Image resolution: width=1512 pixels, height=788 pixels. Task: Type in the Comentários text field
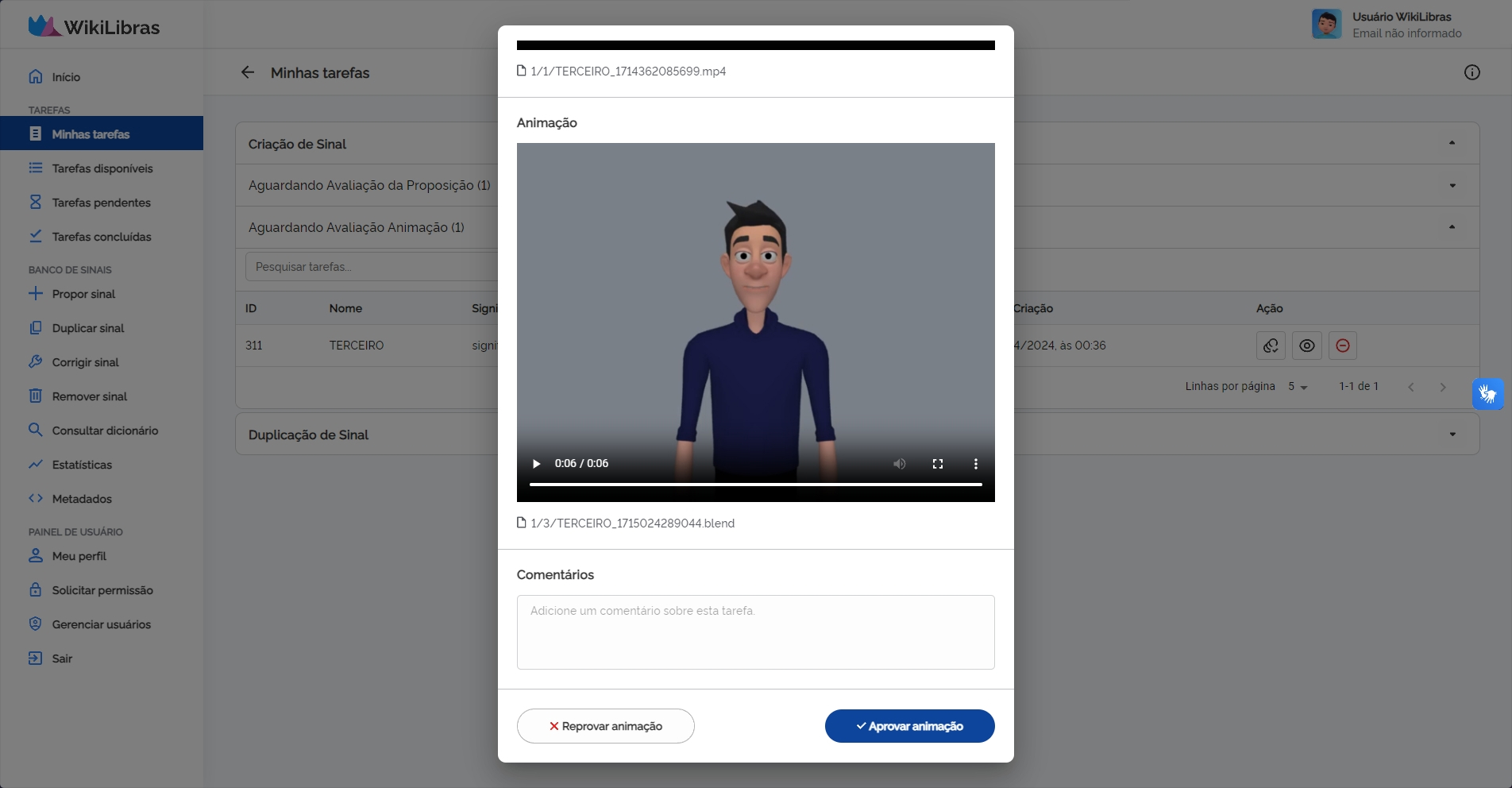point(754,632)
